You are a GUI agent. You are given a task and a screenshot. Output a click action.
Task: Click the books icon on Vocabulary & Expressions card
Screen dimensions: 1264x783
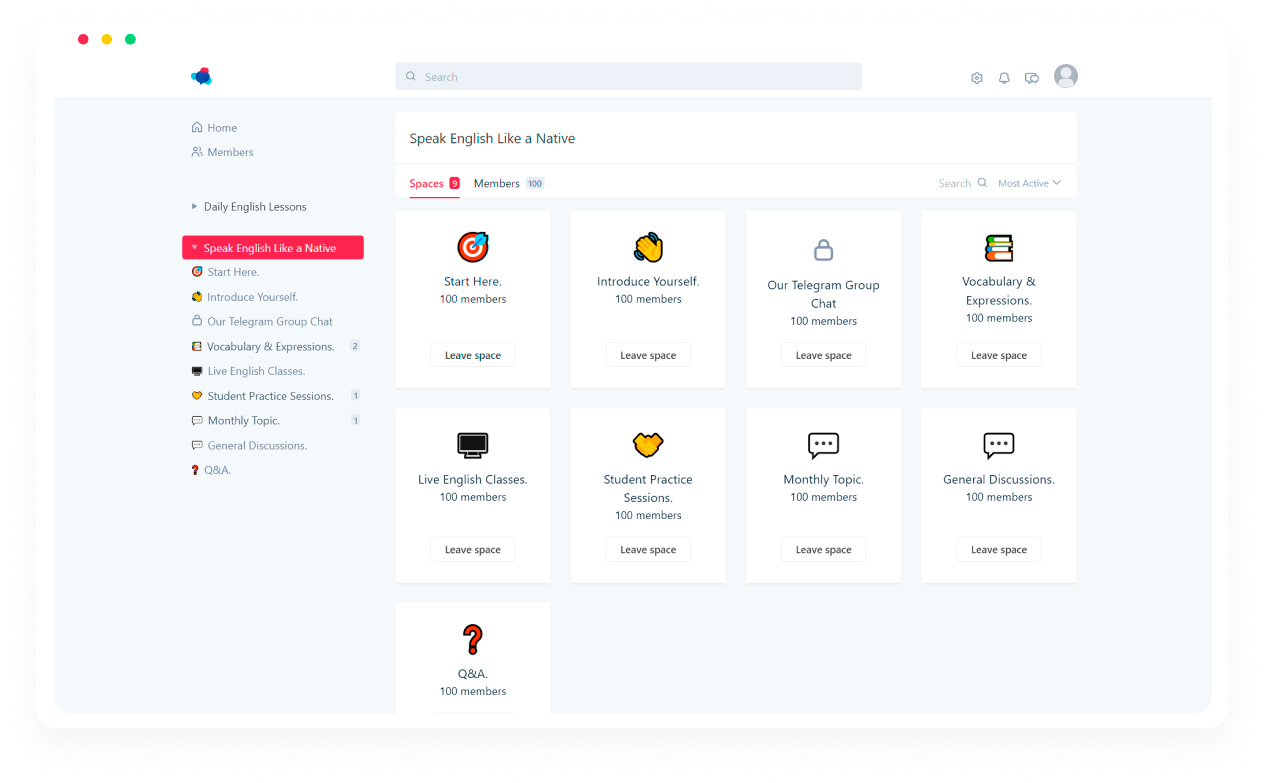click(998, 247)
